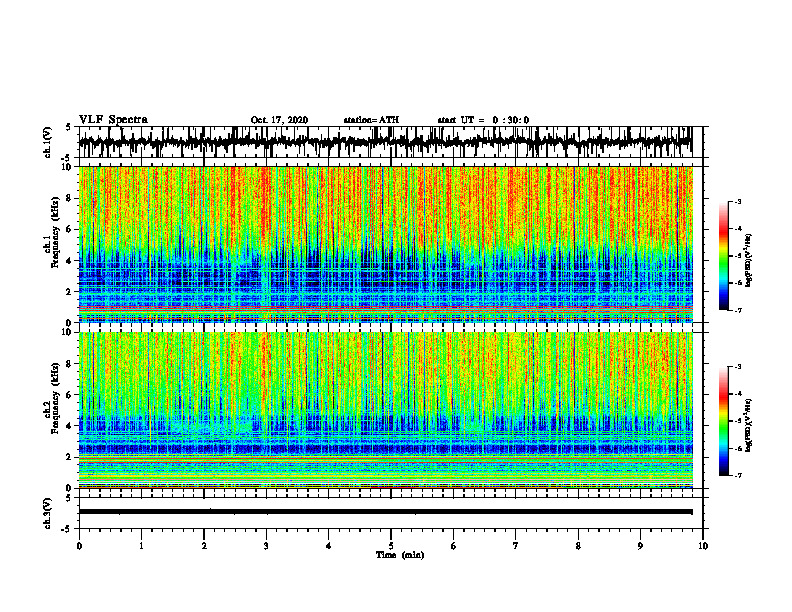Select the "3" tick on the time axis
The image size is (792, 612).
(x=266, y=546)
